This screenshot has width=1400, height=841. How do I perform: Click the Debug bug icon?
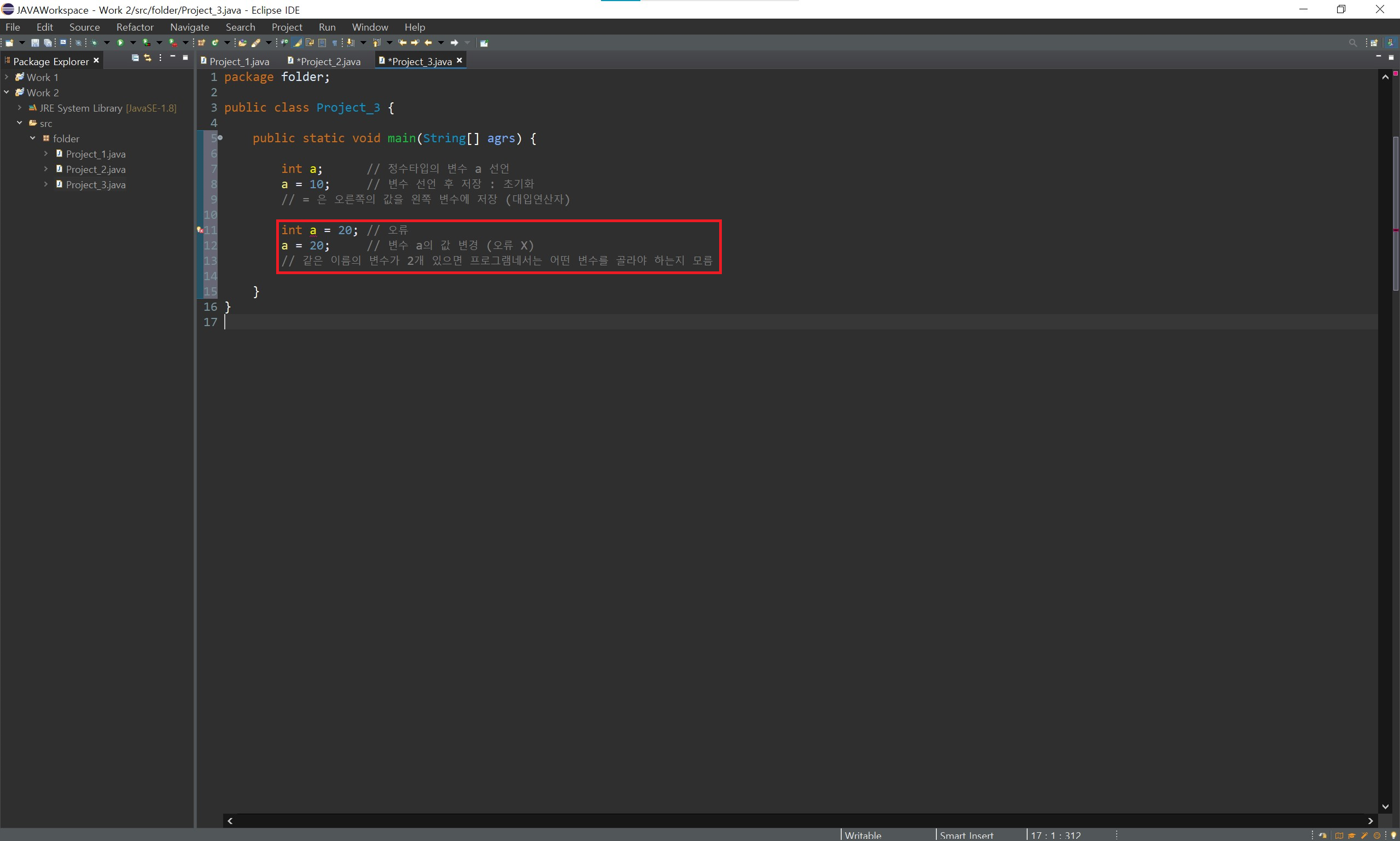[x=94, y=43]
